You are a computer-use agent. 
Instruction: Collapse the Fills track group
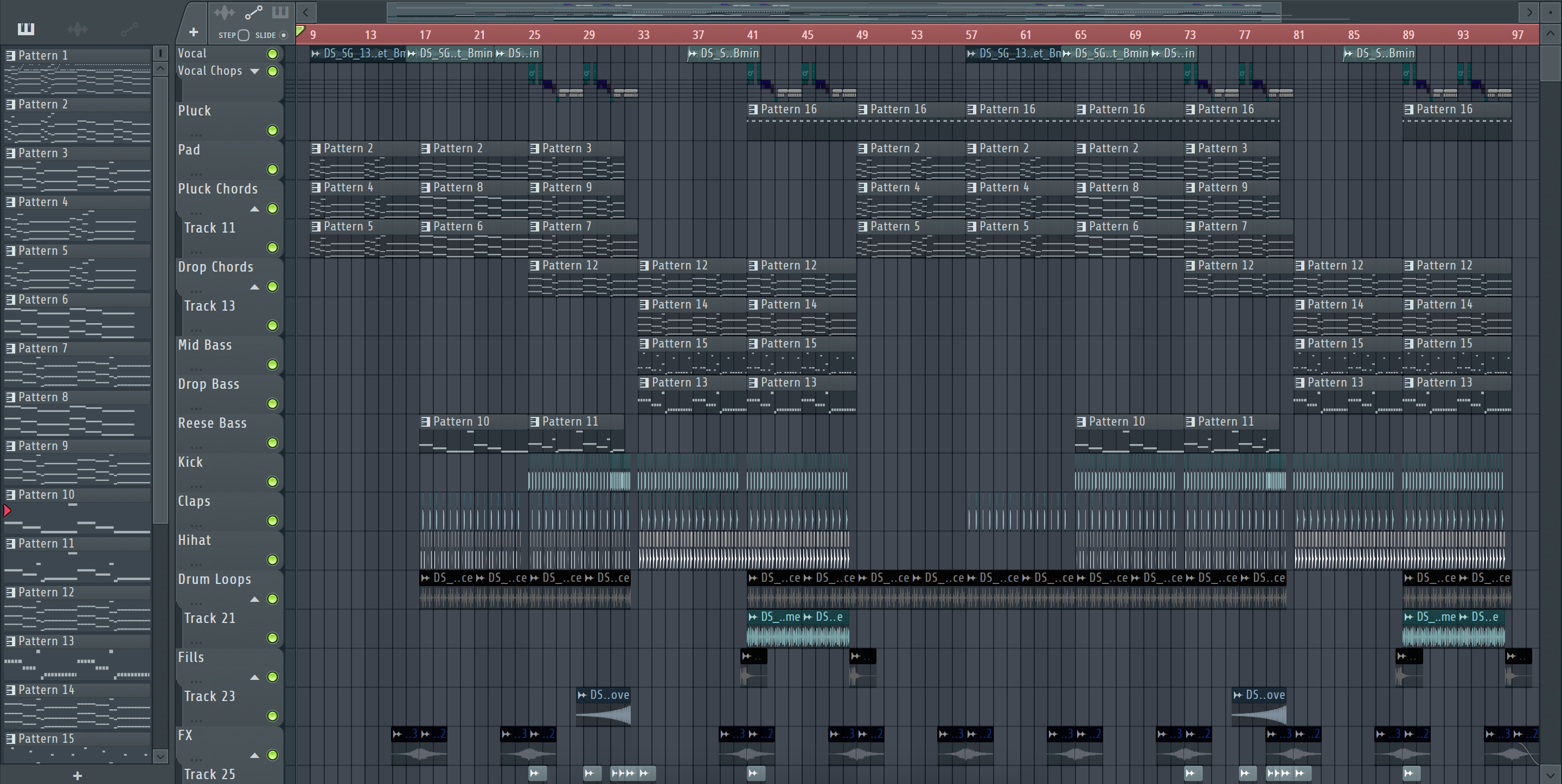click(x=255, y=677)
